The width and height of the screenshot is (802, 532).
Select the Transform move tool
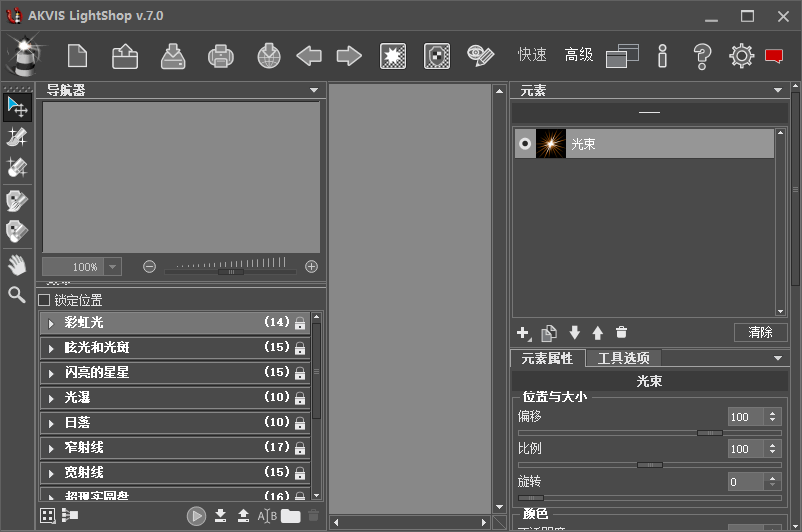click(17, 107)
